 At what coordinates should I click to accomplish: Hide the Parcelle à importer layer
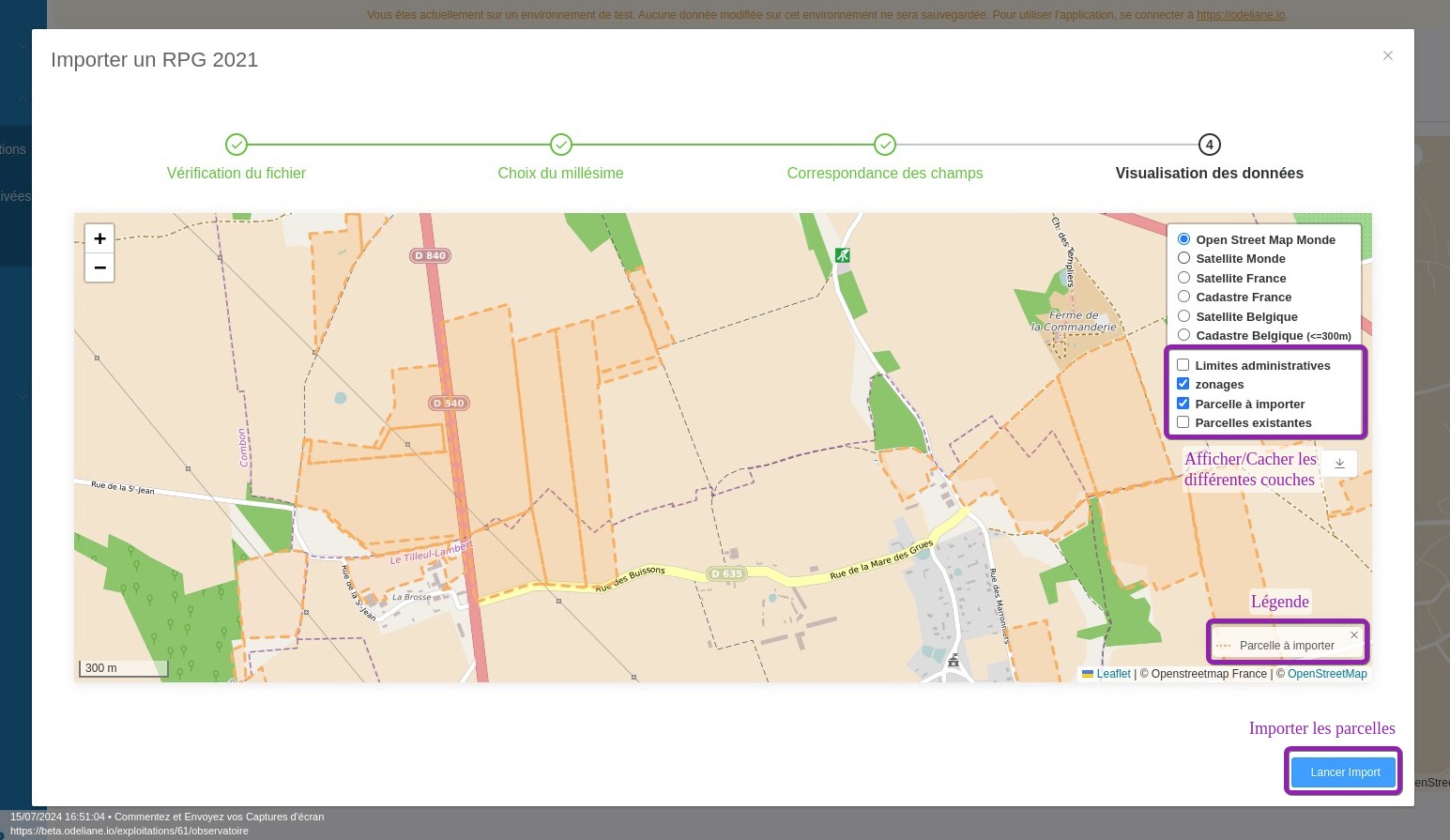click(x=1183, y=404)
